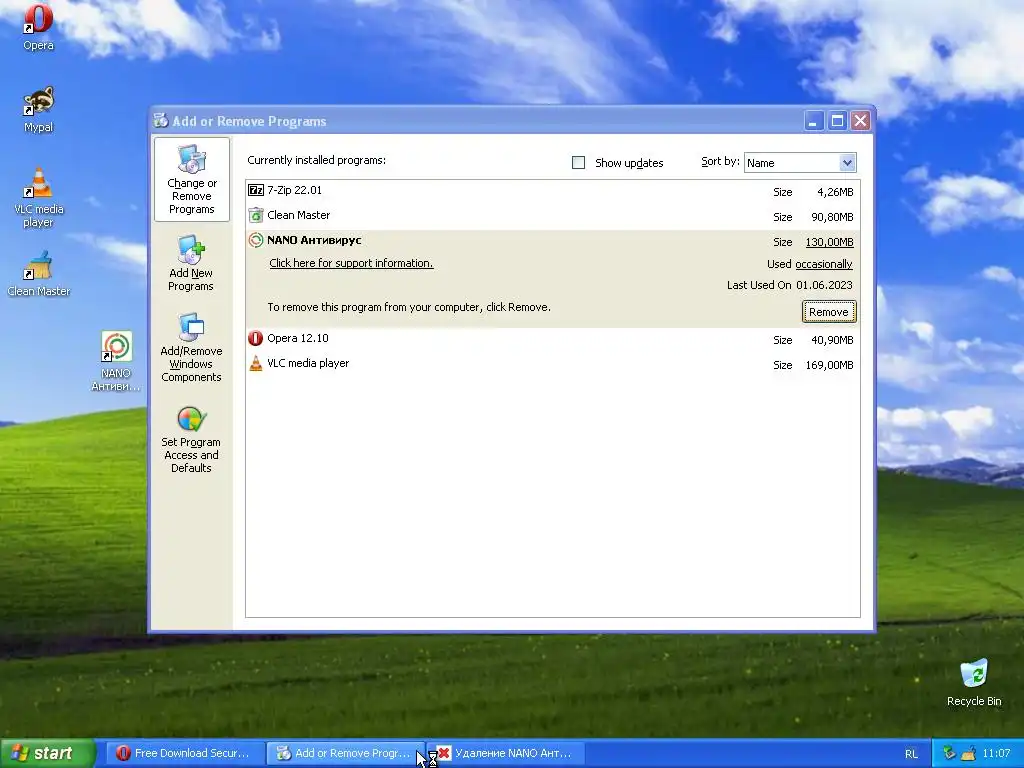Select the Clean Master program row
Viewport: 1024px width, 768px height.
[x=552, y=216]
